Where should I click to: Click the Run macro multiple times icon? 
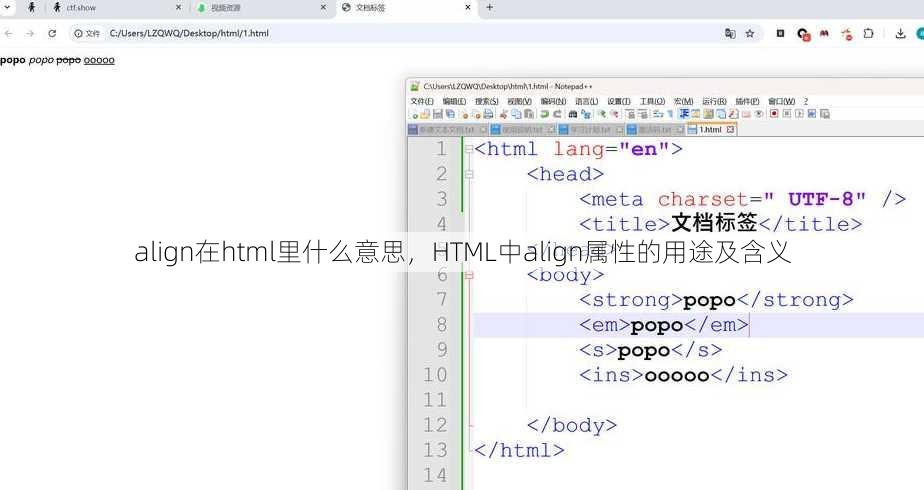(811, 114)
